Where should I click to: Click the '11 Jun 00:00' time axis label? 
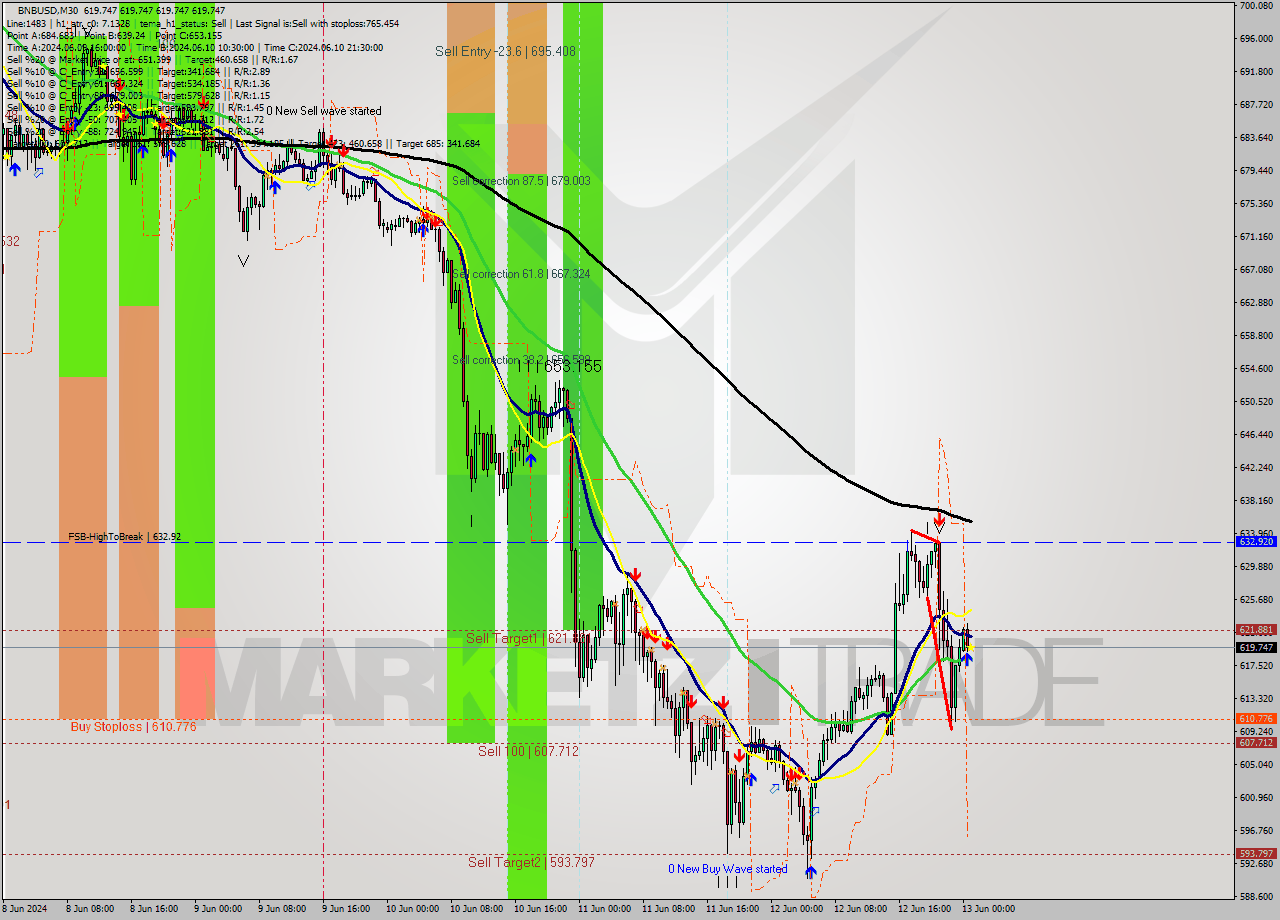603,909
